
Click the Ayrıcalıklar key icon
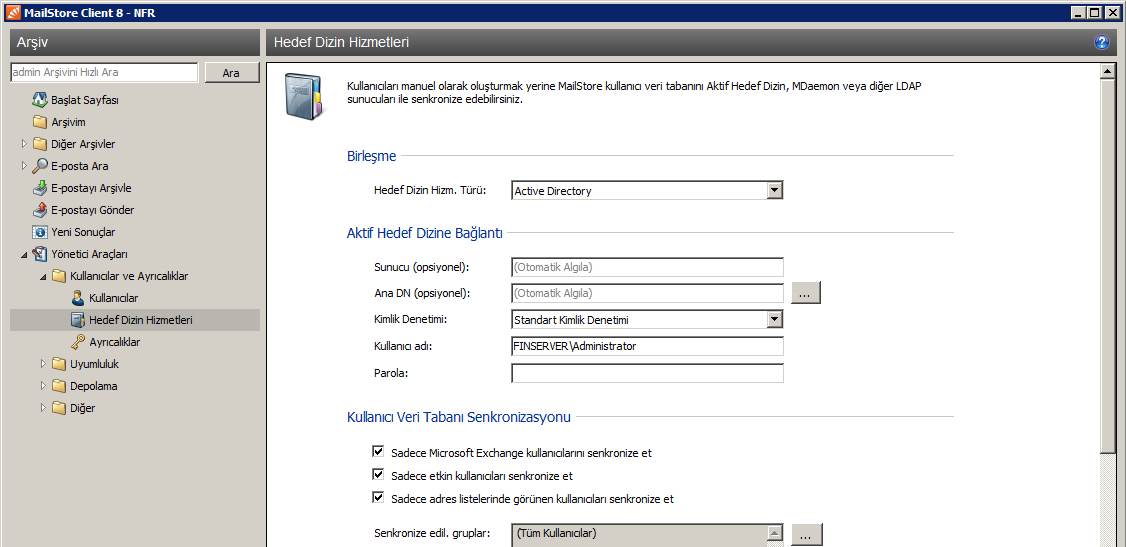(78, 342)
